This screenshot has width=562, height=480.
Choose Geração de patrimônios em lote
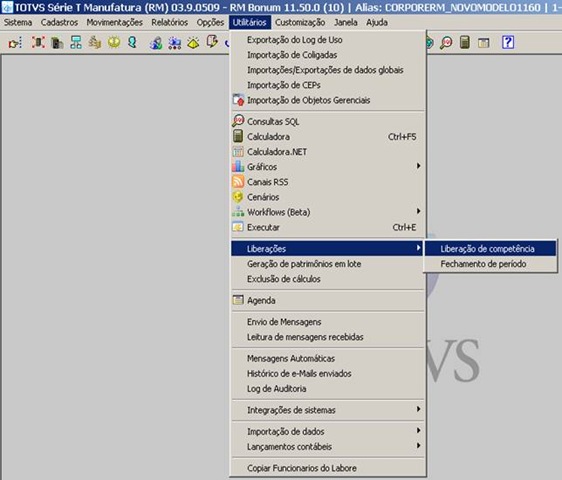pos(328,263)
